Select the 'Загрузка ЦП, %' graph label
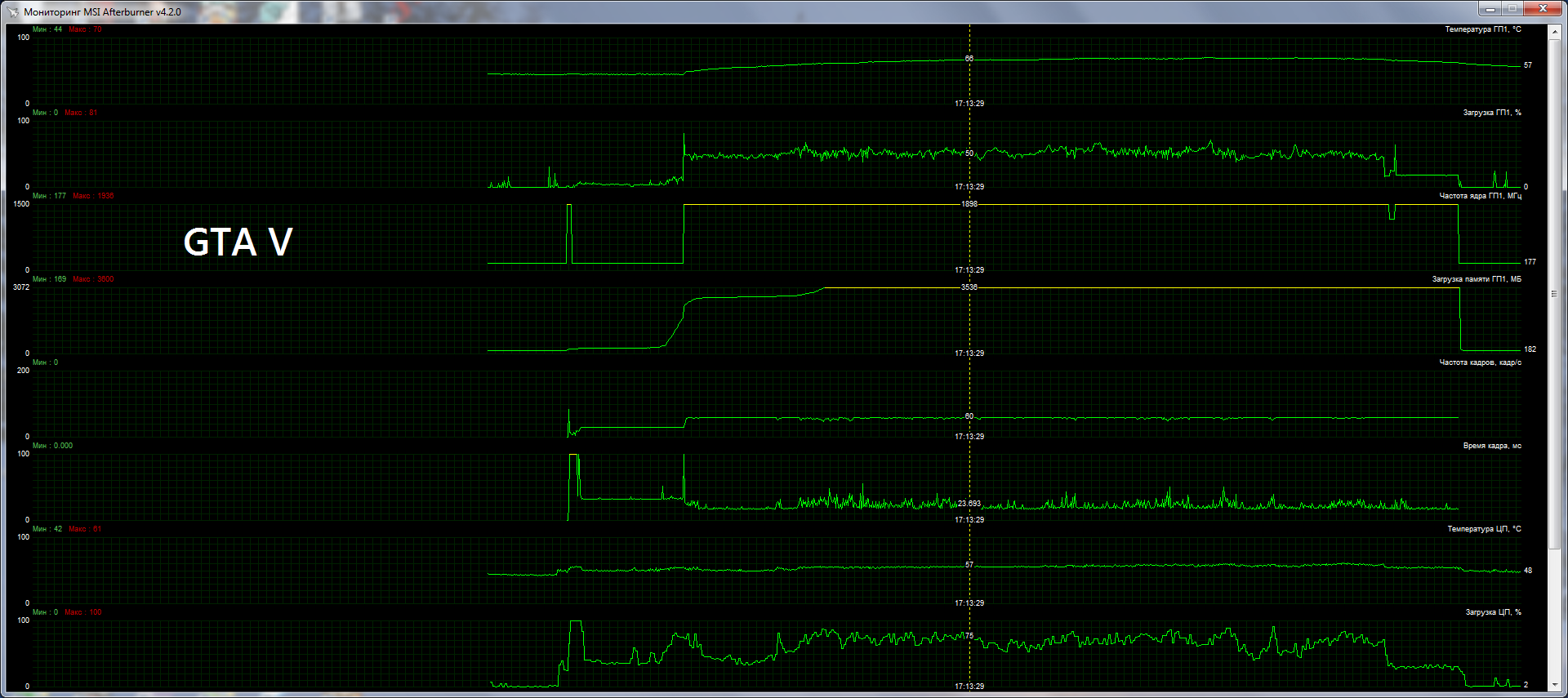1568x698 pixels. [x=1493, y=612]
